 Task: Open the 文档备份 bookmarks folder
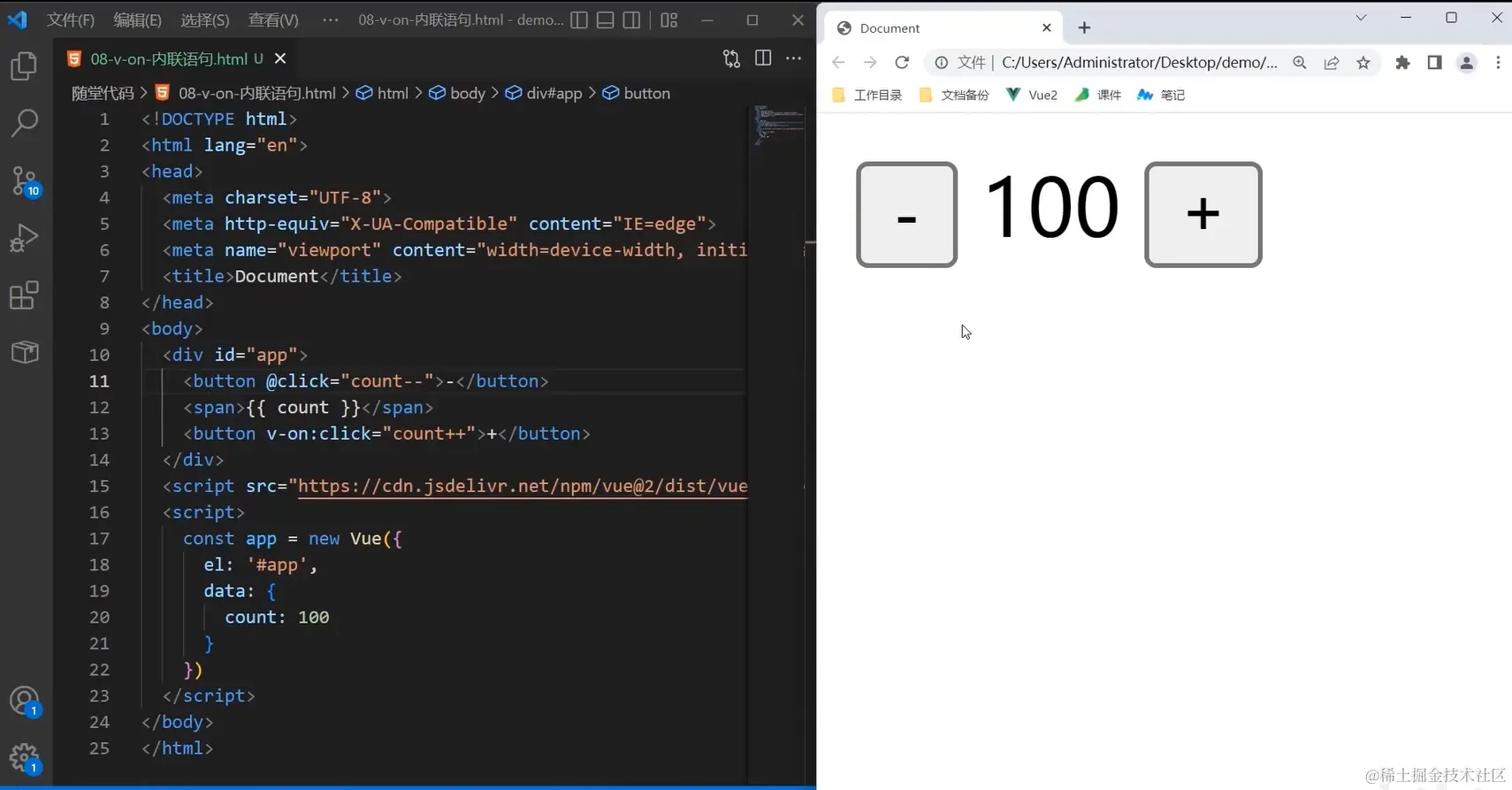[x=954, y=95]
